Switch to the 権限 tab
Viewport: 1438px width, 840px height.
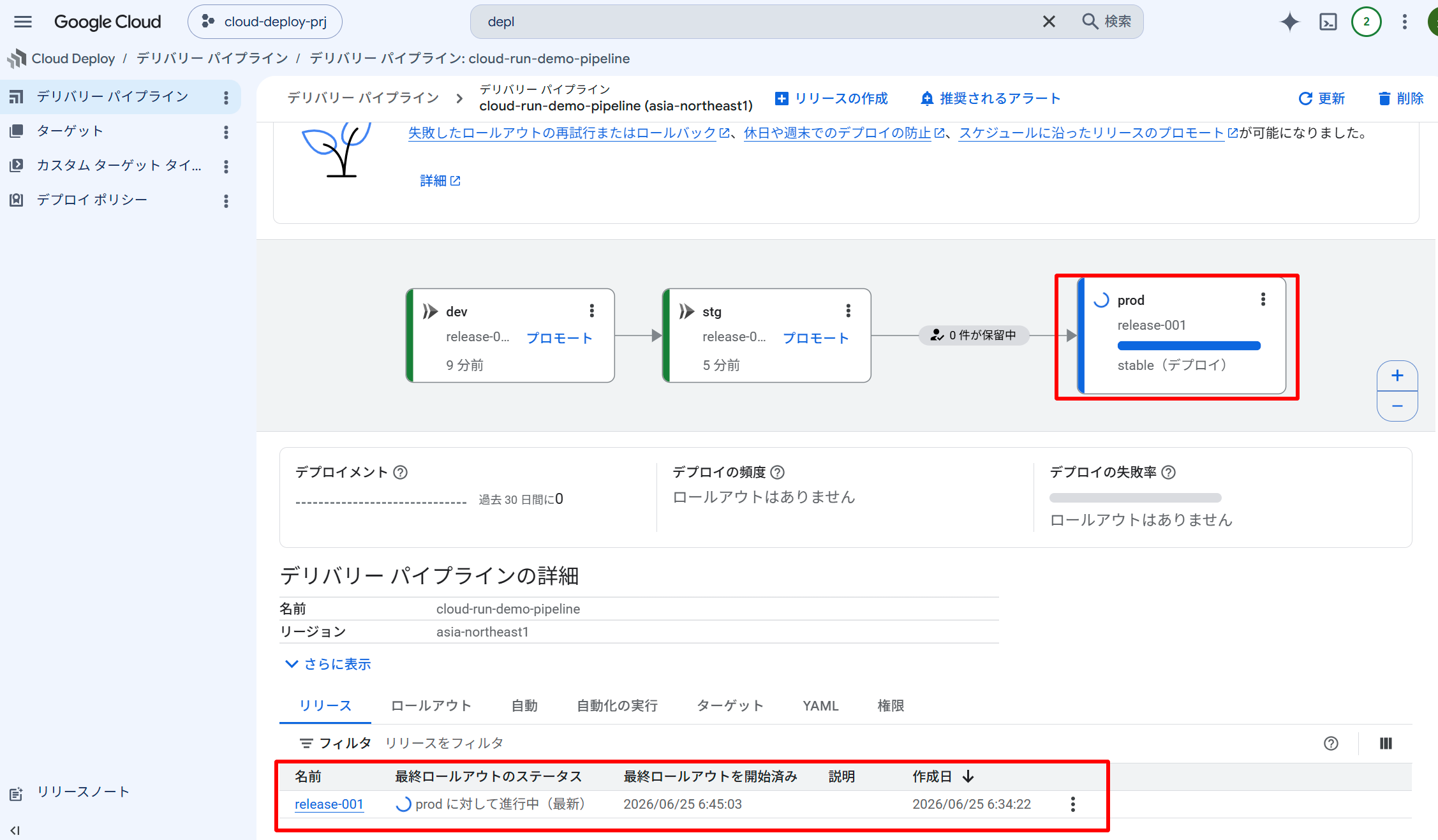pyautogui.click(x=891, y=706)
